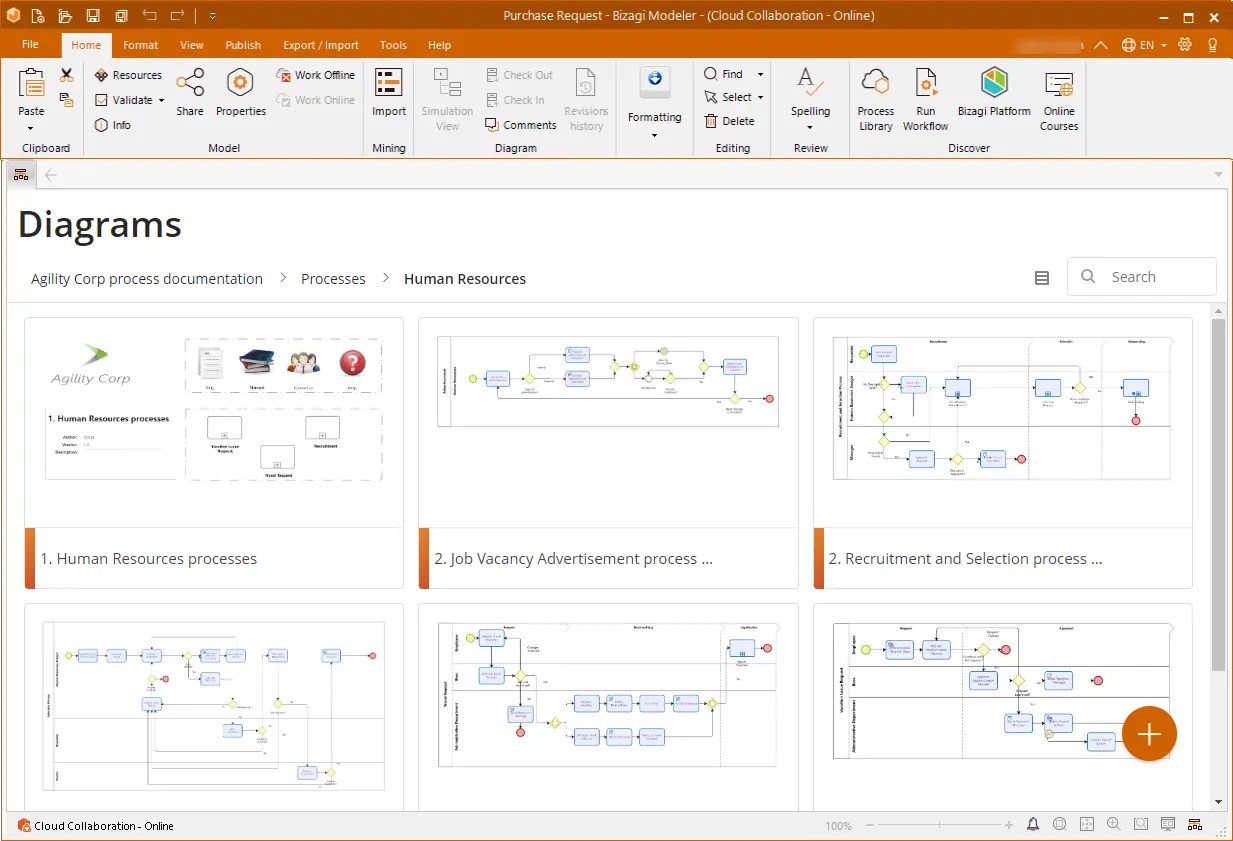
Task: Navigate to Processes breadcrumb link
Action: (x=333, y=279)
